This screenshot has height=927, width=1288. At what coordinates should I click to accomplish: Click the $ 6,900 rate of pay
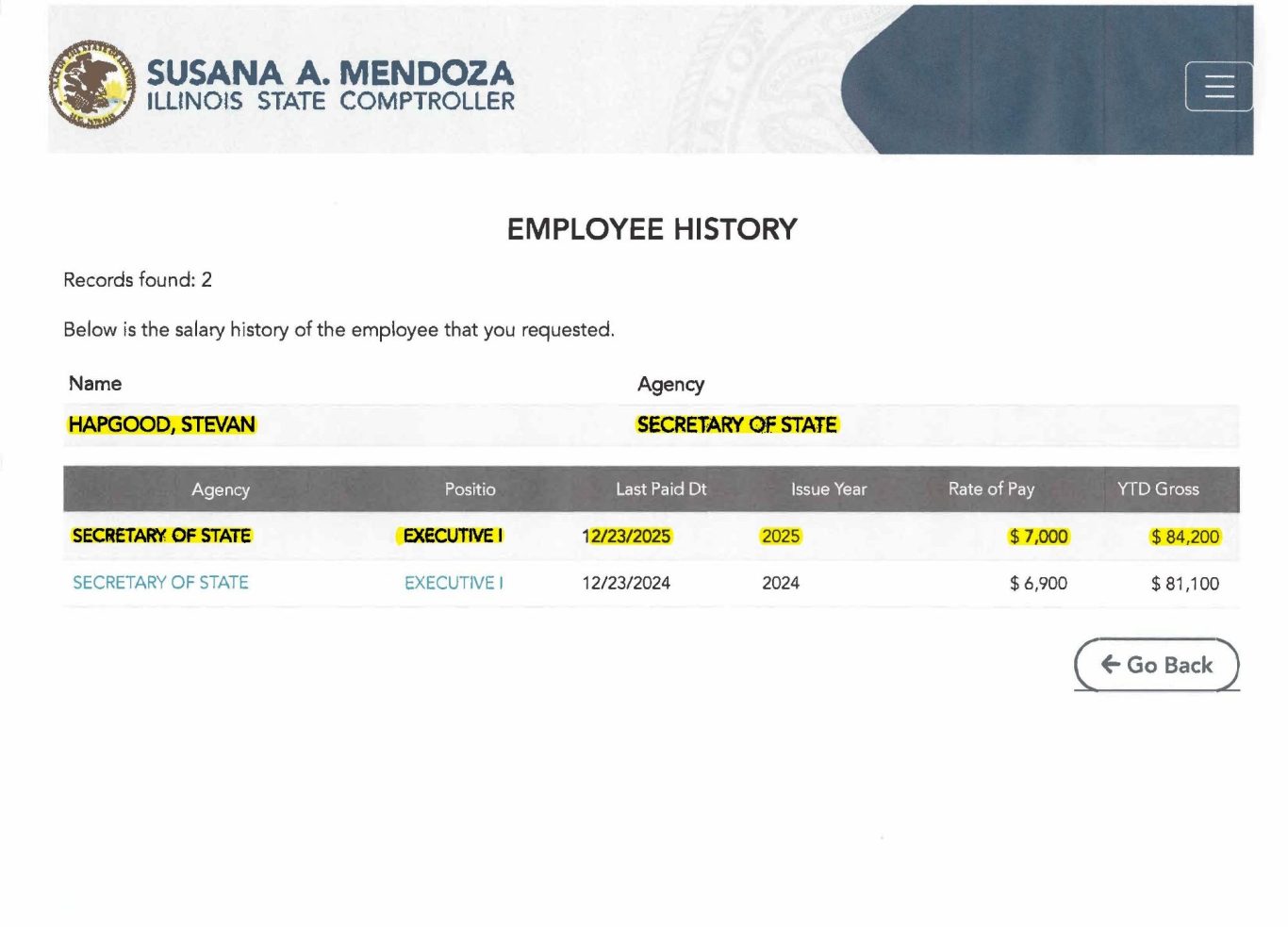[1038, 584]
